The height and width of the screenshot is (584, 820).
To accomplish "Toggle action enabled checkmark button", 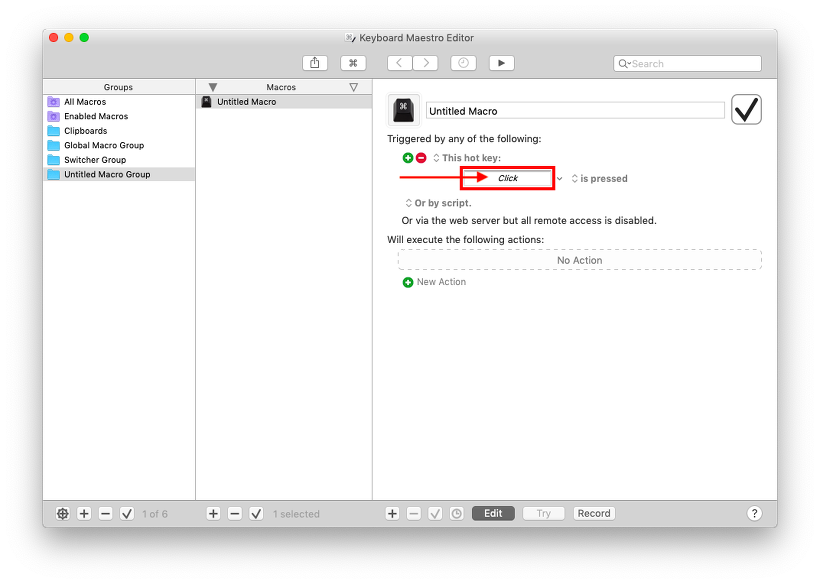I will click(435, 513).
